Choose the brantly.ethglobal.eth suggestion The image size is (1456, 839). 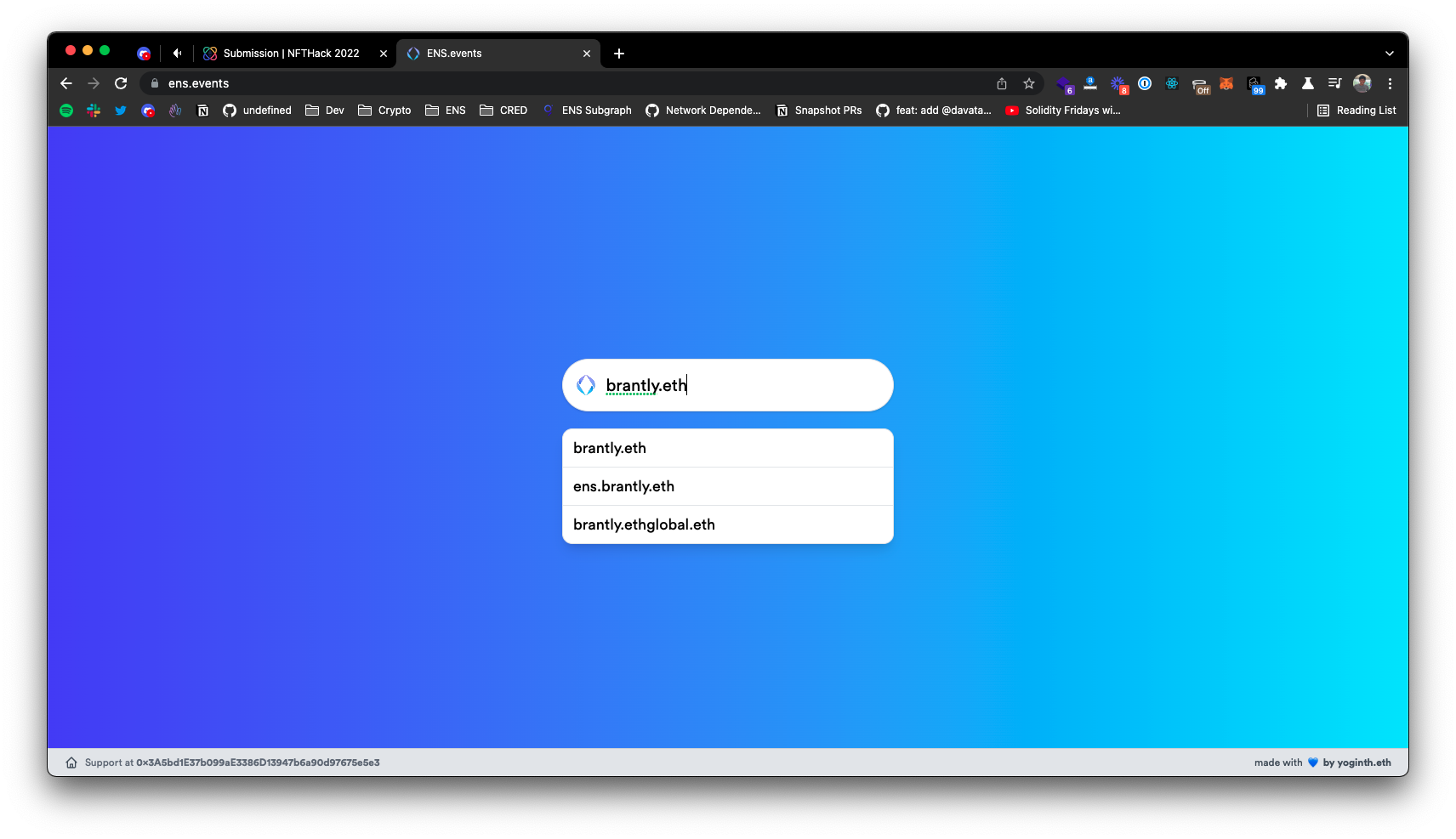pyautogui.click(x=728, y=524)
